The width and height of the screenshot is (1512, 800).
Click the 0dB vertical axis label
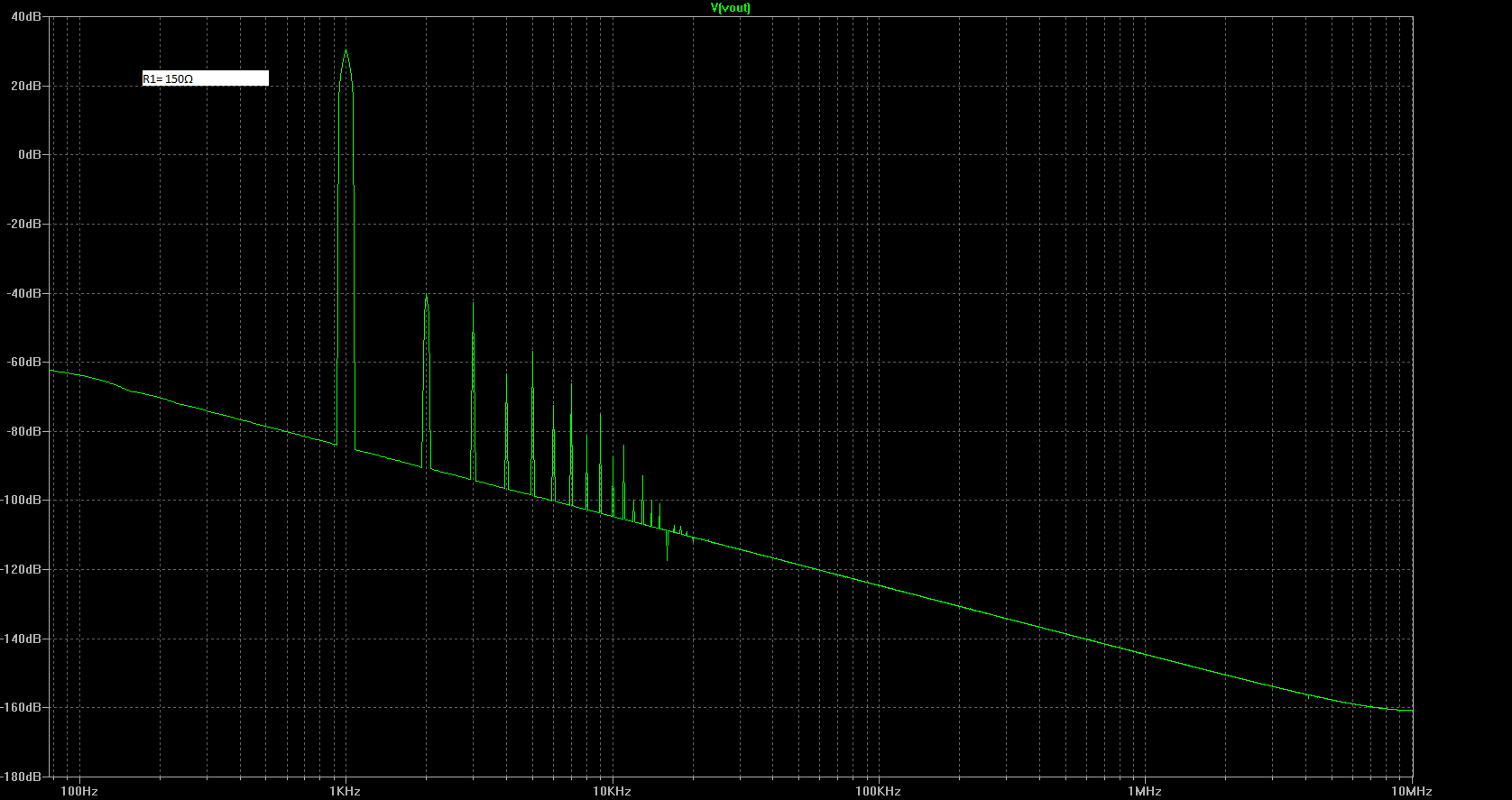point(30,155)
